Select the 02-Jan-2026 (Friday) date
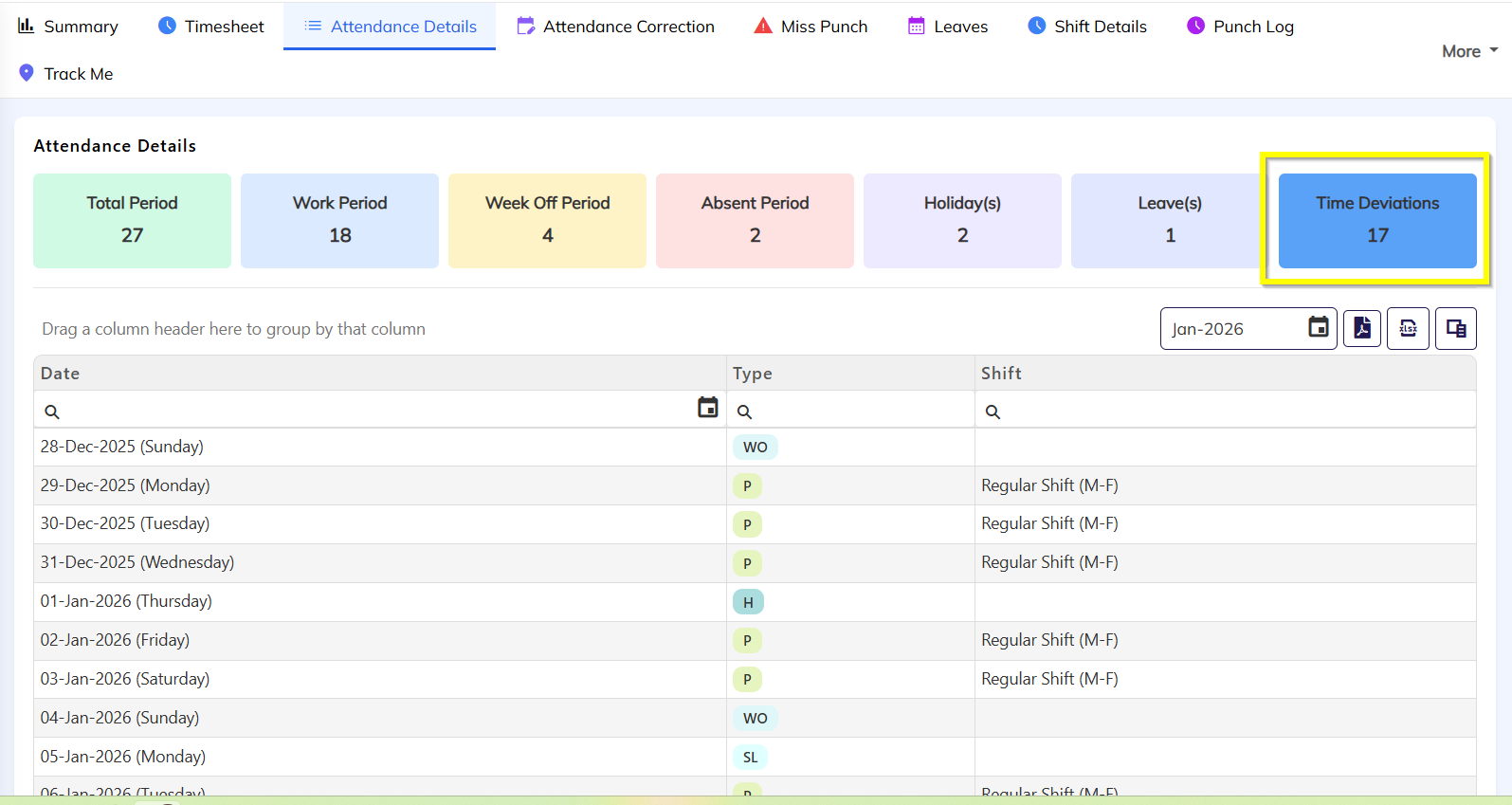The width and height of the screenshot is (1512, 805). click(115, 640)
